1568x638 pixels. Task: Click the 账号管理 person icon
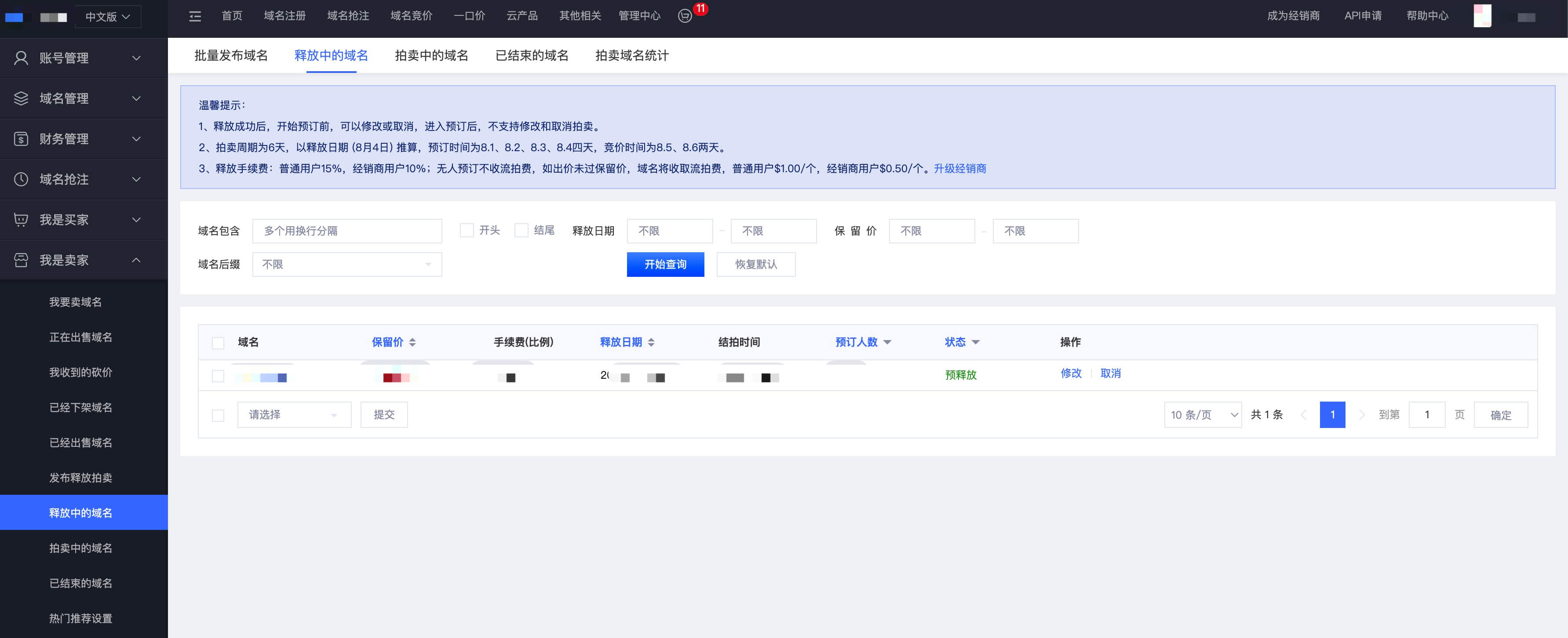[x=21, y=58]
